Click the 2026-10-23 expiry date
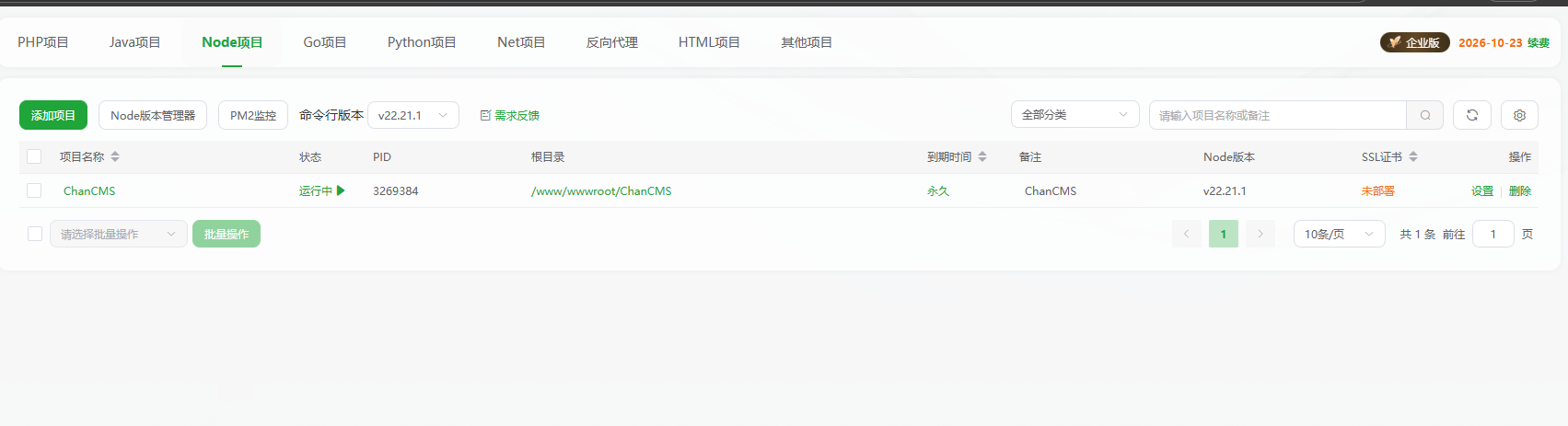 (x=1490, y=42)
